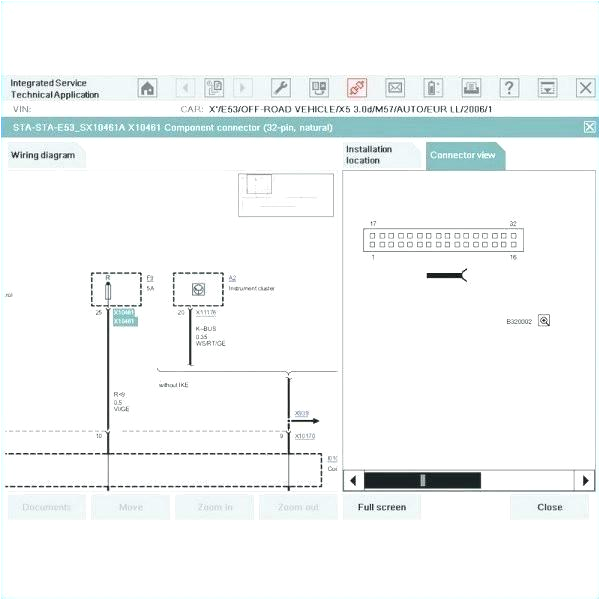Click the horizontal scrollbar thumb
This screenshot has width=600, height=600.
(423, 480)
